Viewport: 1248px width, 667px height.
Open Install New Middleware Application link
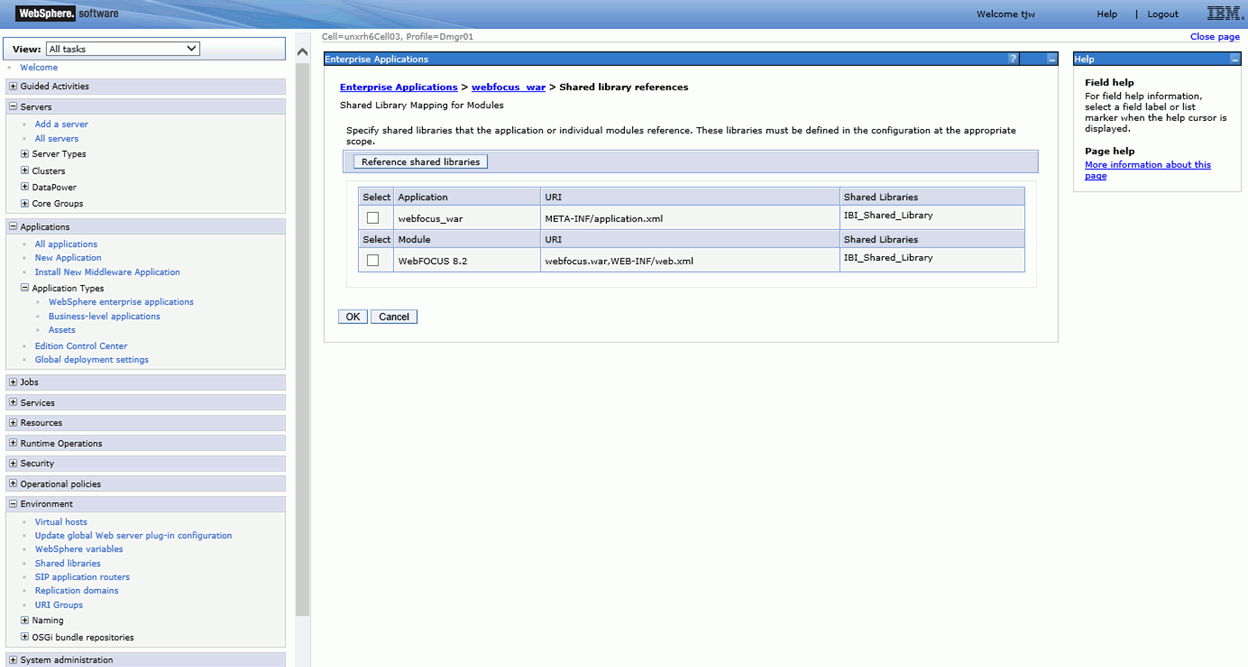tap(107, 272)
